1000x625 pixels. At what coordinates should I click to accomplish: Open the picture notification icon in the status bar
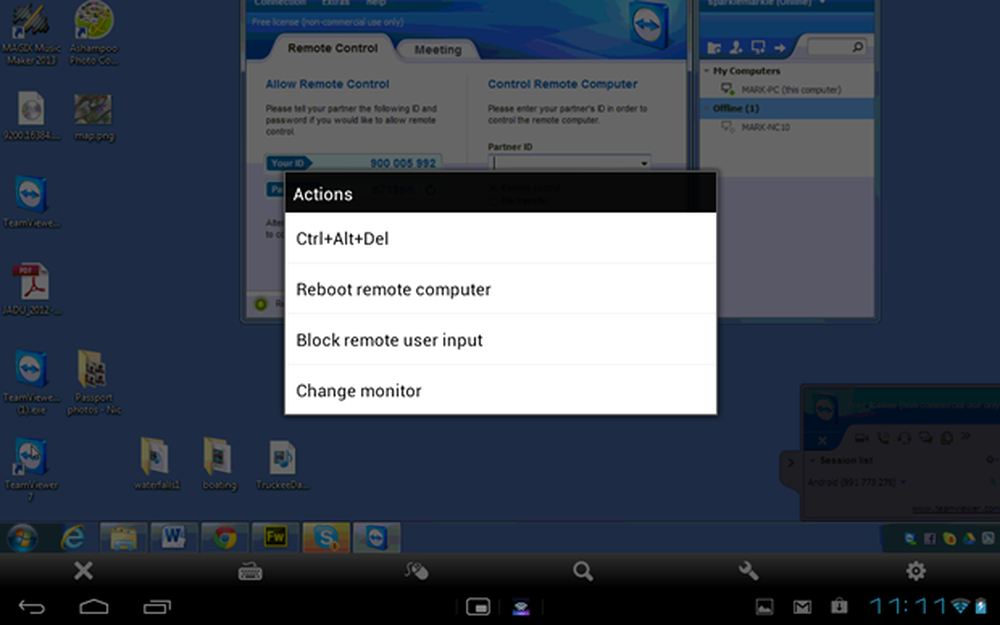(765, 607)
